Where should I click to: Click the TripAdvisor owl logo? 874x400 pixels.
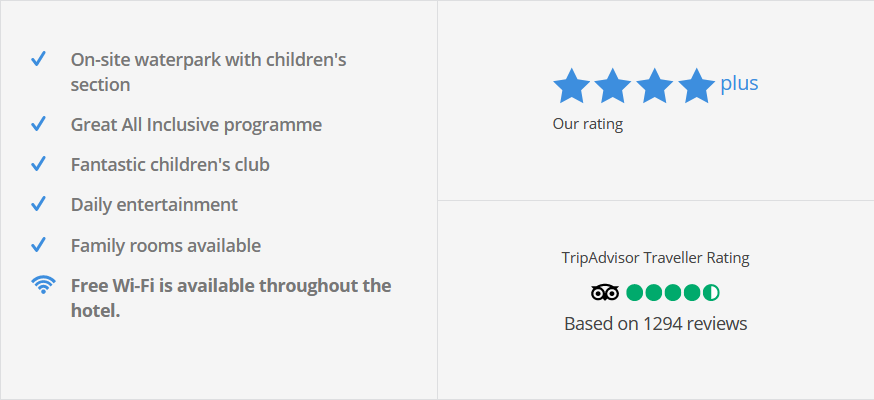pos(605,293)
